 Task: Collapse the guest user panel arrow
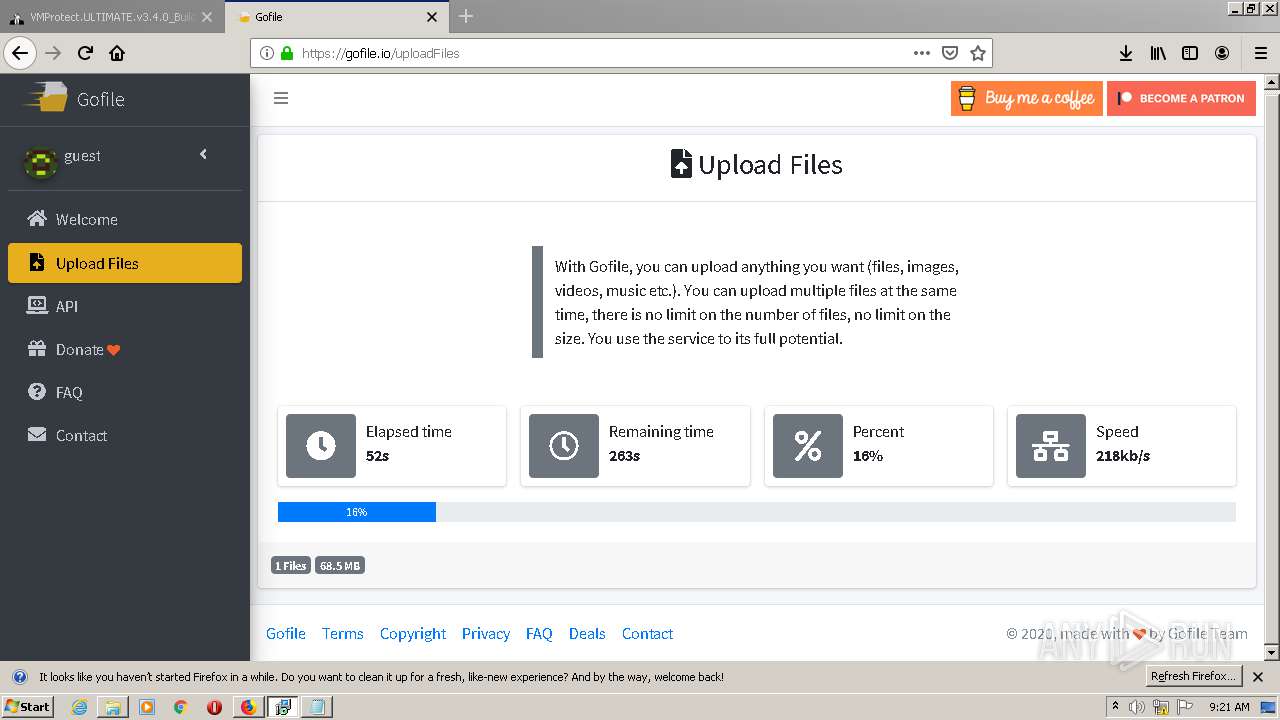[204, 154]
